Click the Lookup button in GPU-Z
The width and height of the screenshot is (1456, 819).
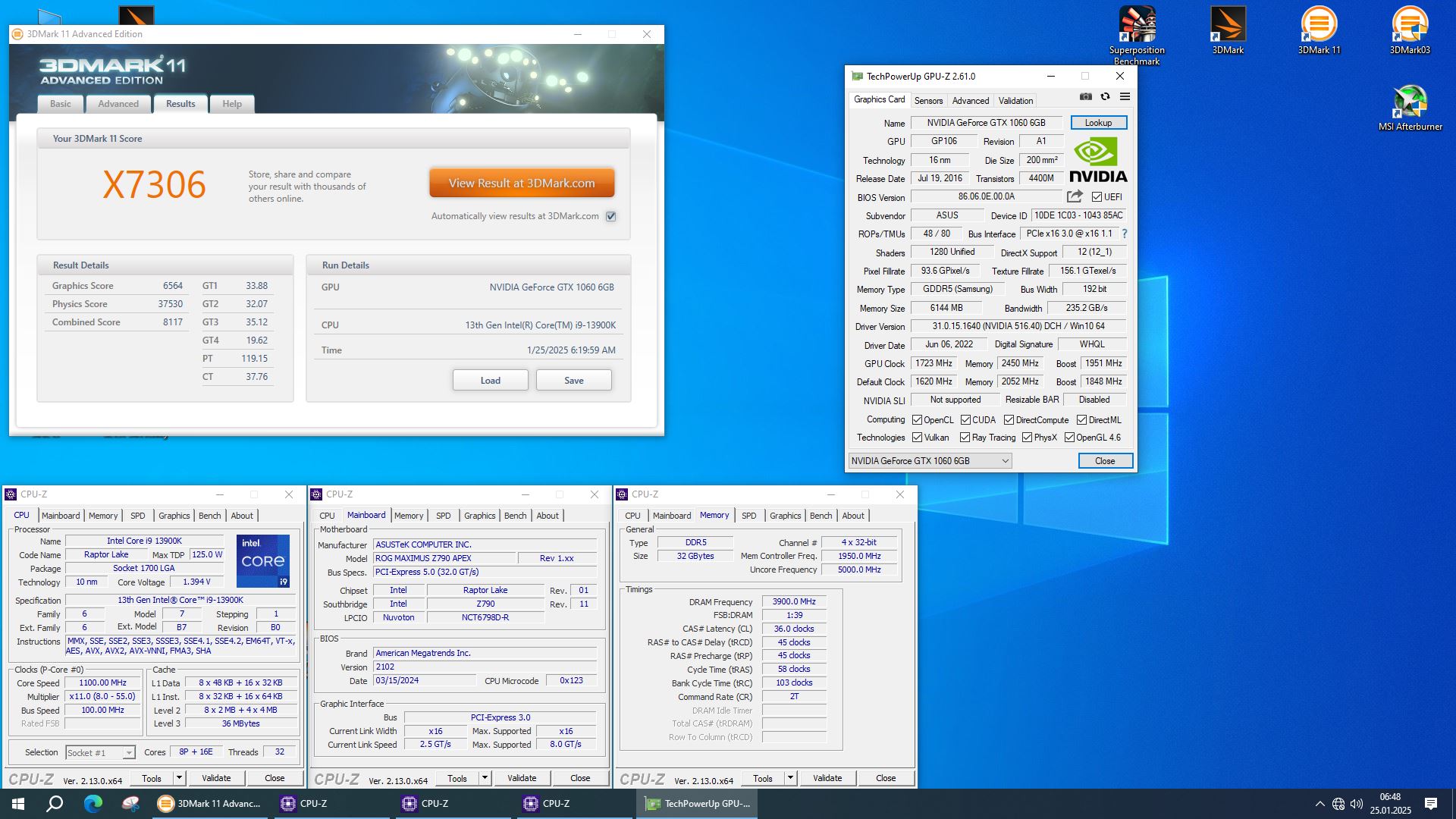click(1098, 123)
